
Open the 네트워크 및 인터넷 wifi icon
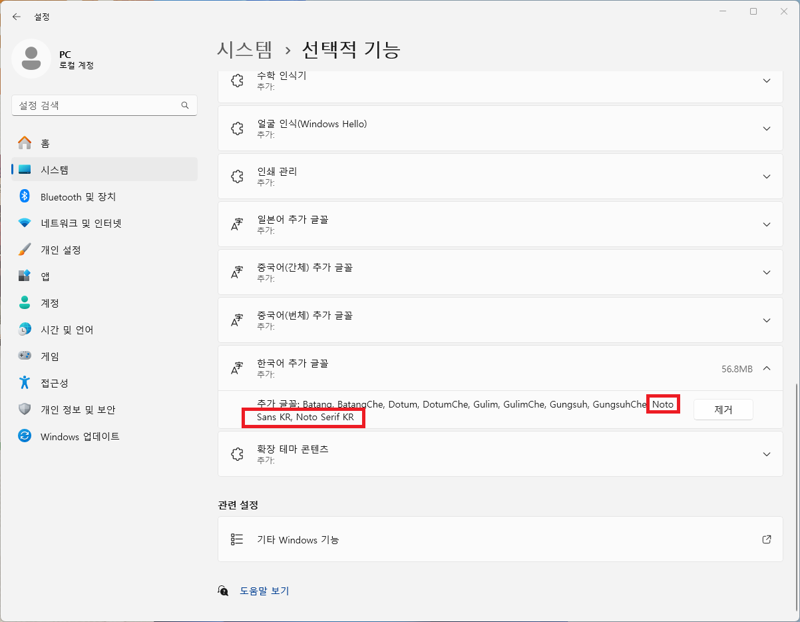coord(24,223)
